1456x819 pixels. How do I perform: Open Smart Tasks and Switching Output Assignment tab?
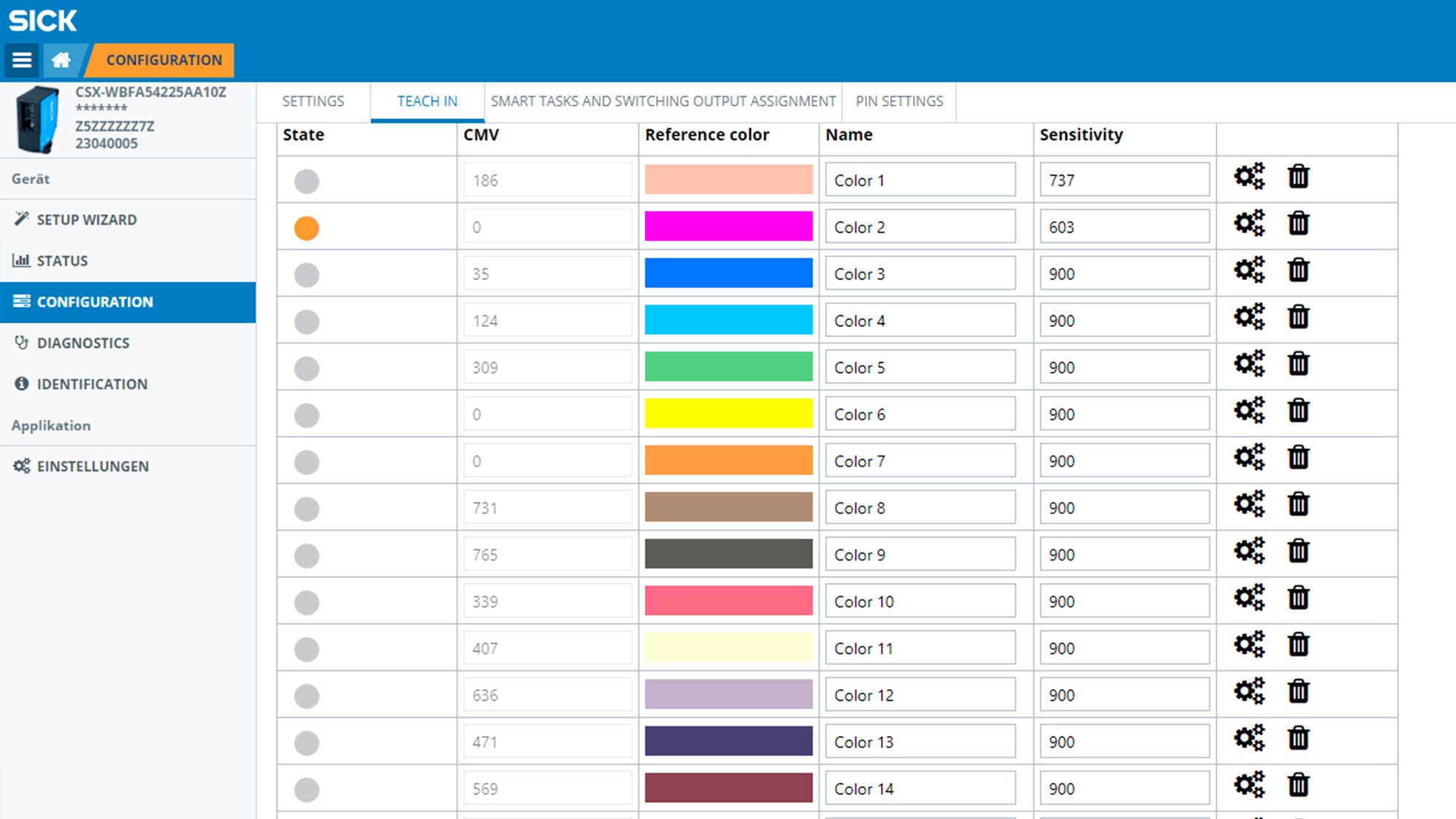pos(663,101)
